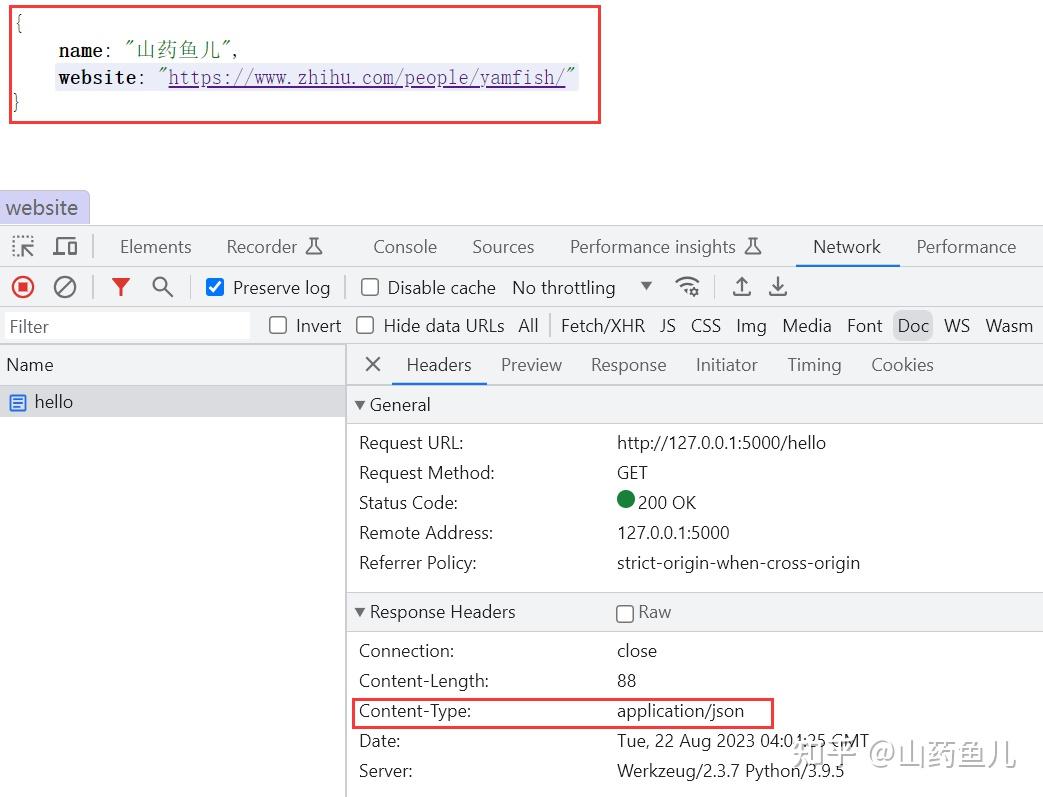This screenshot has height=797, width=1043.
Task: Select the Headers detail tab
Action: 439,365
